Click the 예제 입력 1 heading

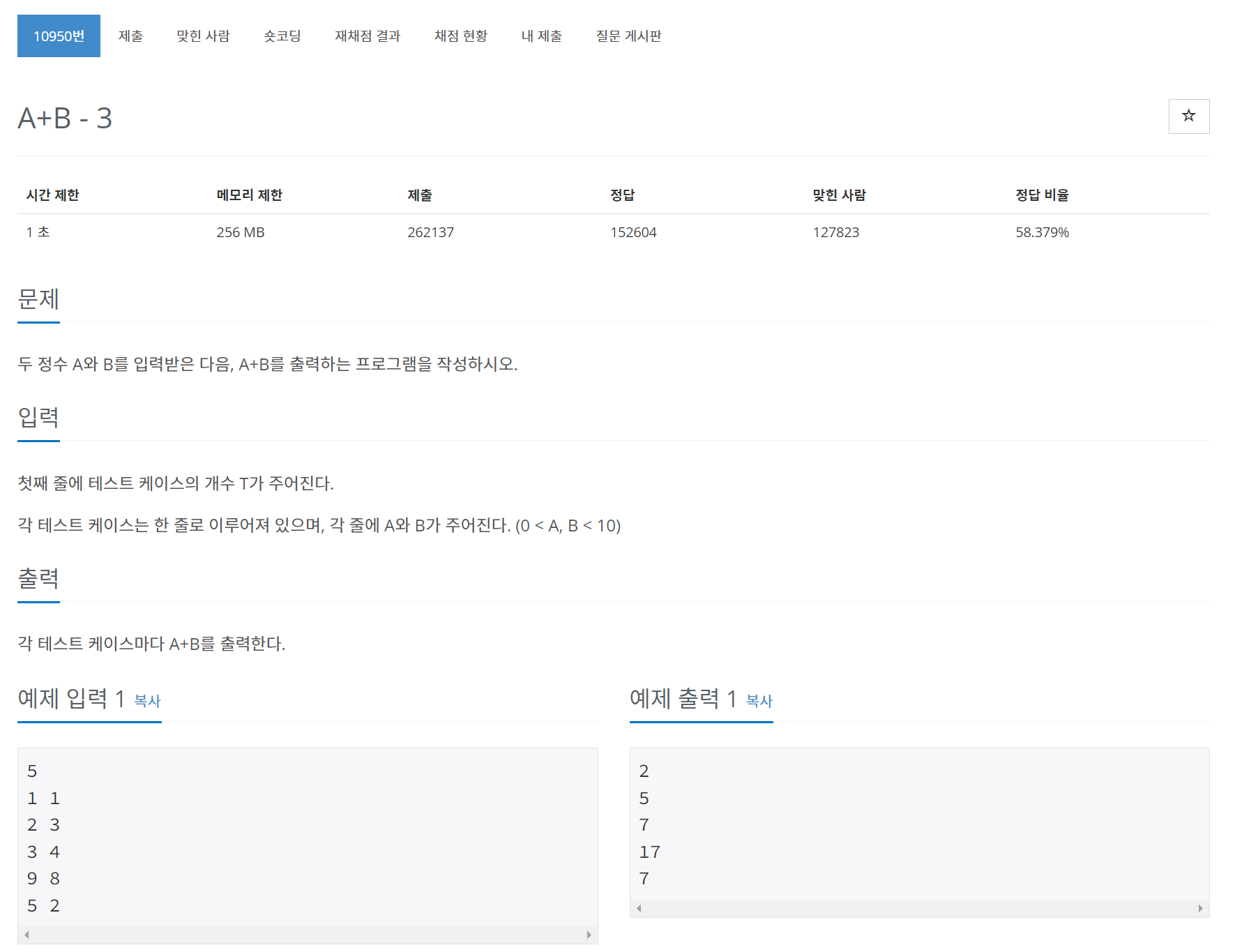point(71,698)
